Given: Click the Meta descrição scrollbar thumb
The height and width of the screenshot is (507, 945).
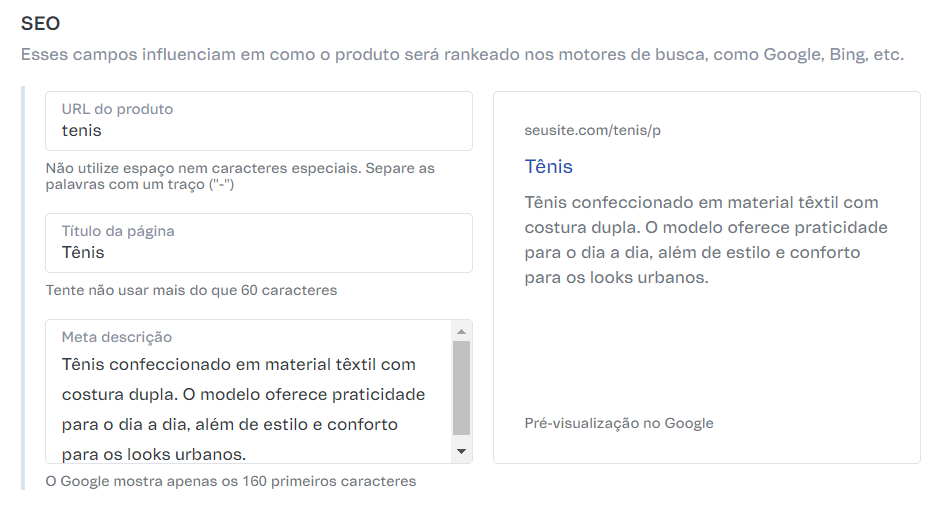Looking at the screenshot, I should [461, 387].
